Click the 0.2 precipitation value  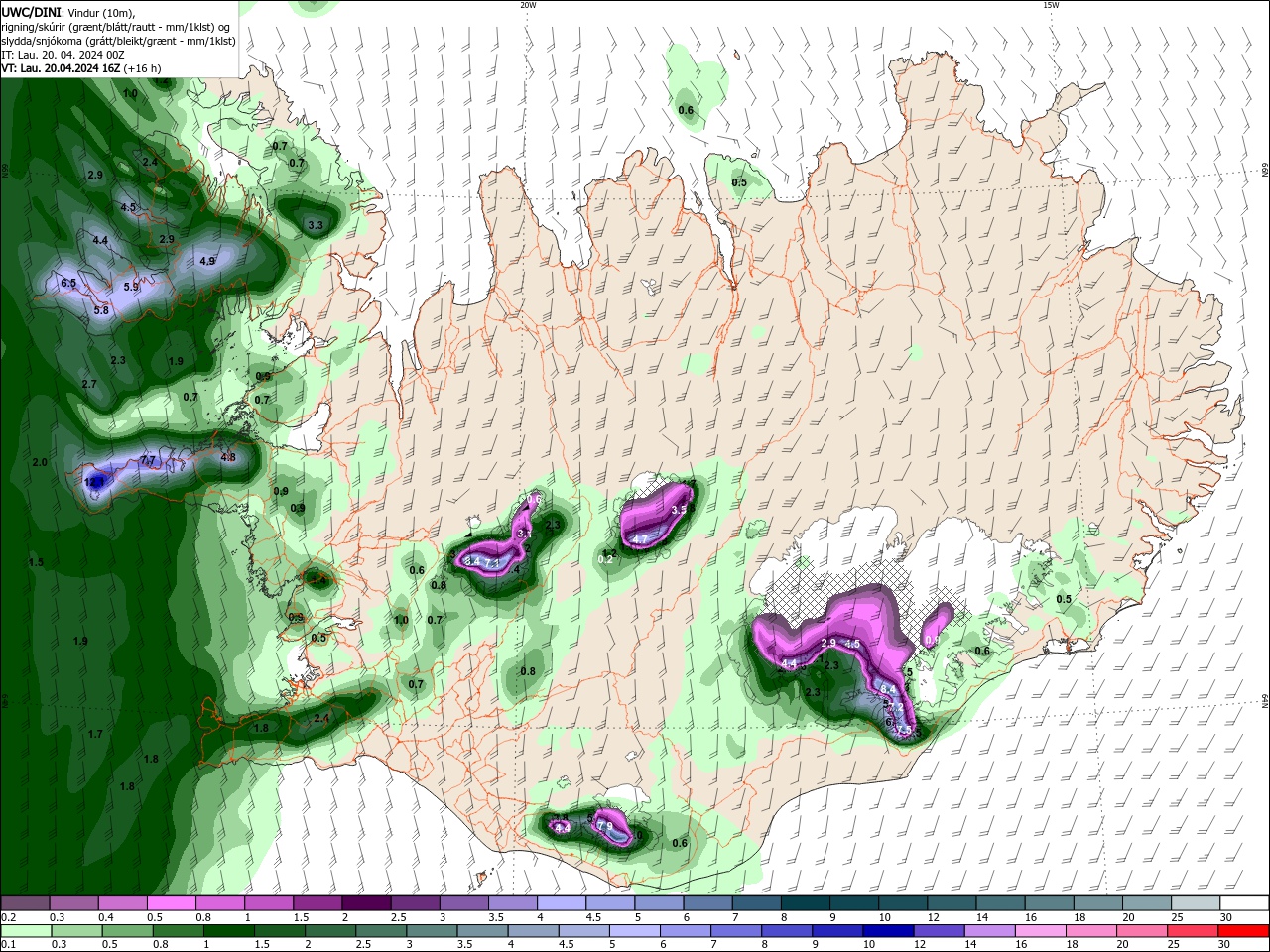point(605,560)
